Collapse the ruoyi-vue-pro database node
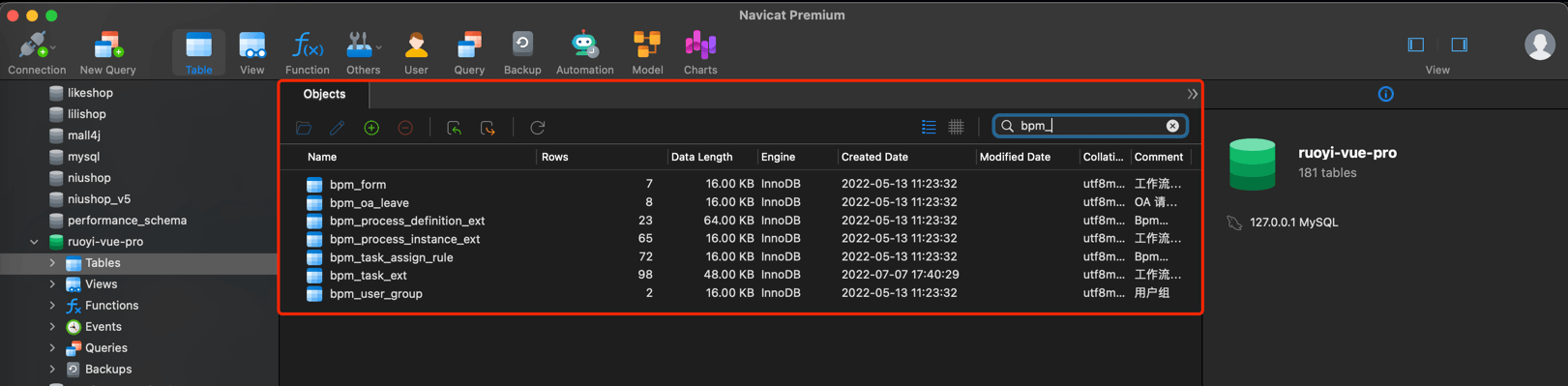1568x386 pixels. point(34,242)
